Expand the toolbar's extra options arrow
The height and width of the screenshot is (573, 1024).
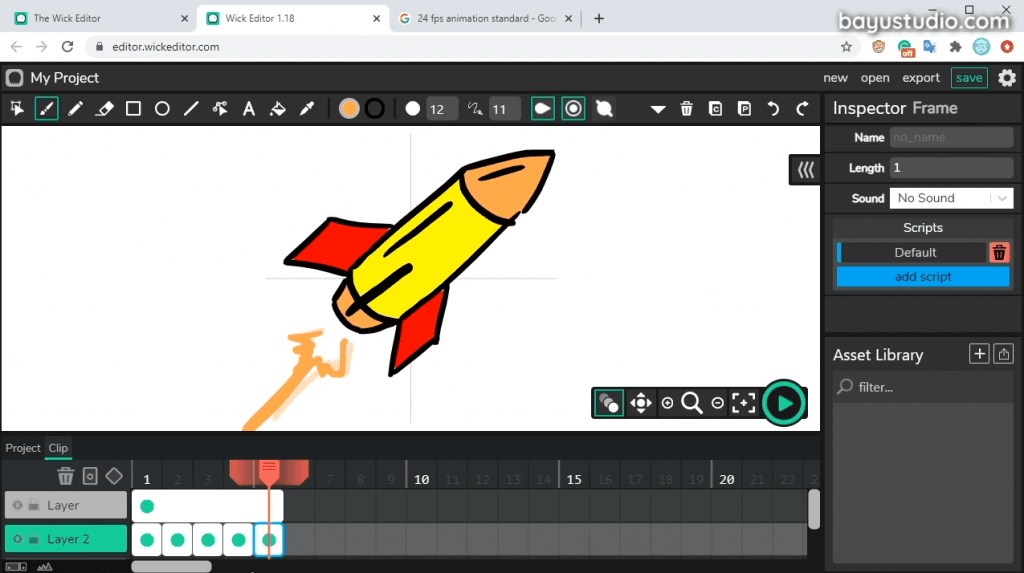pos(658,109)
